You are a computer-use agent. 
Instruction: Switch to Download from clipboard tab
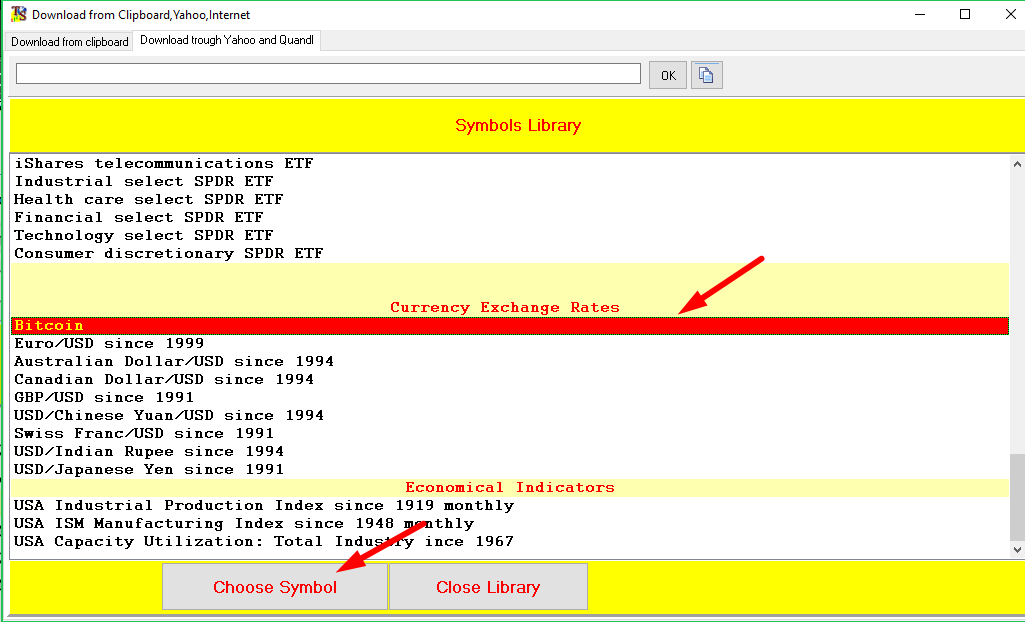point(70,42)
